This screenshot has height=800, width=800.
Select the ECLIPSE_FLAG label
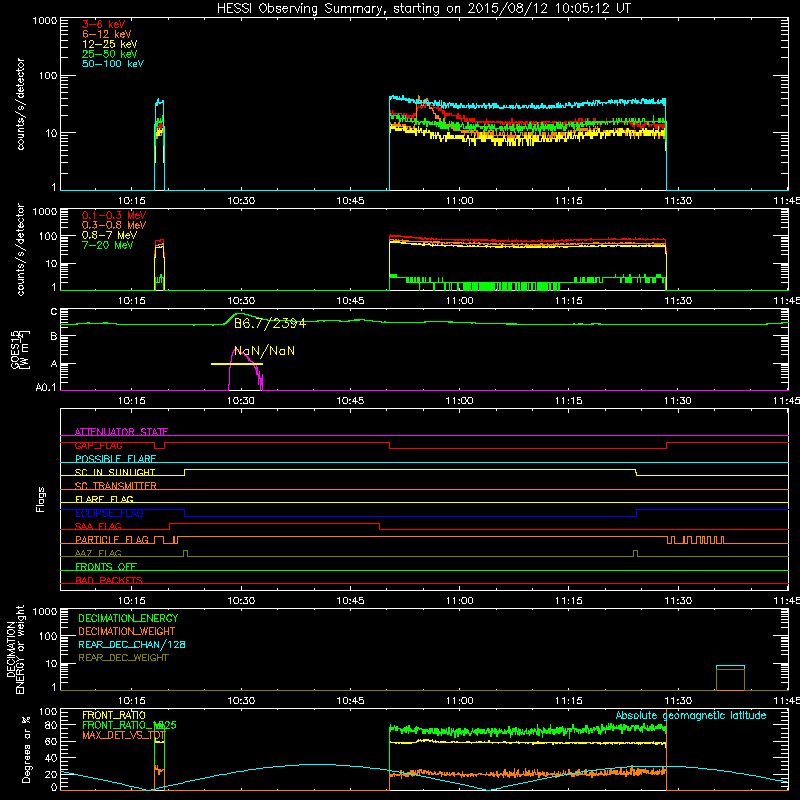click(109, 513)
